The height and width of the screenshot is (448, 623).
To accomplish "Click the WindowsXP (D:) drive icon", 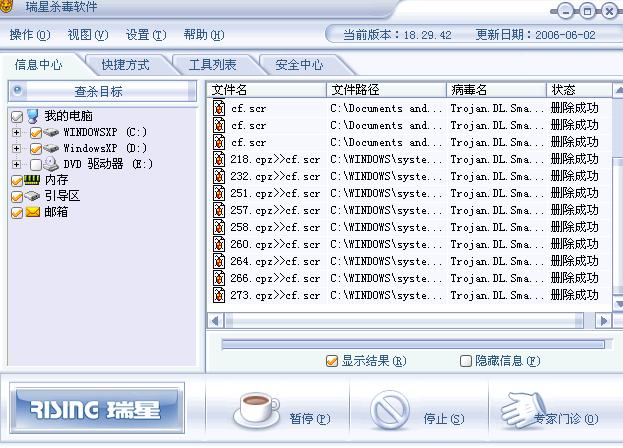I will click(51, 149).
